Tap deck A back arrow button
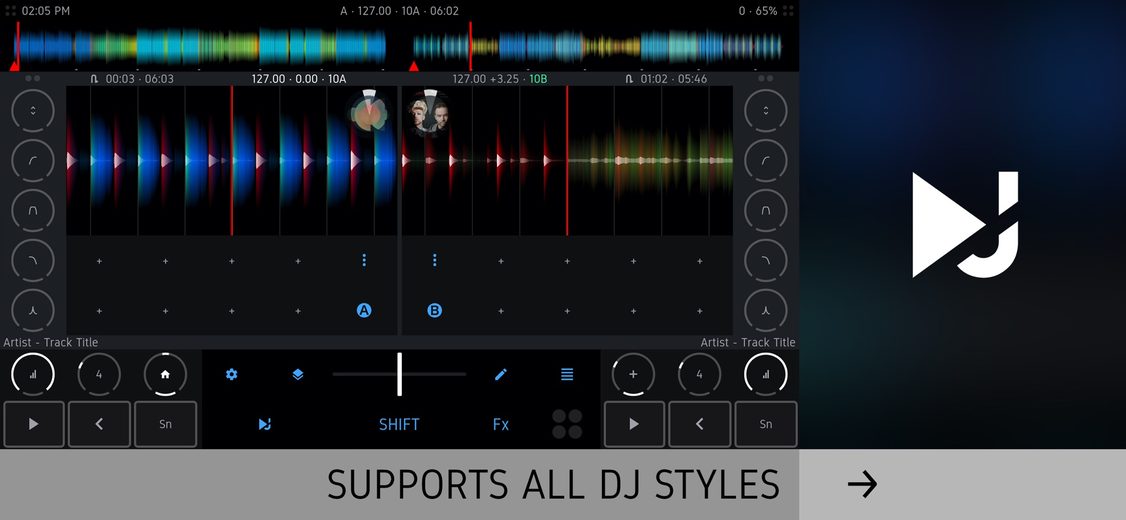This screenshot has width=1126, height=520. (99, 424)
